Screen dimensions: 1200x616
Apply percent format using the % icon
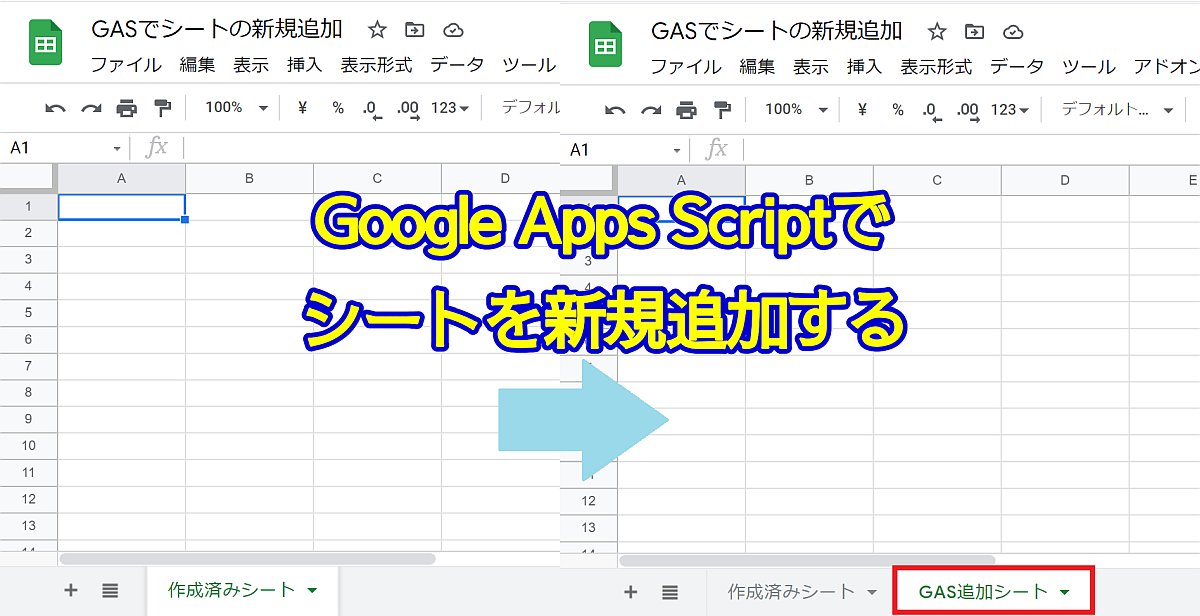(341, 108)
